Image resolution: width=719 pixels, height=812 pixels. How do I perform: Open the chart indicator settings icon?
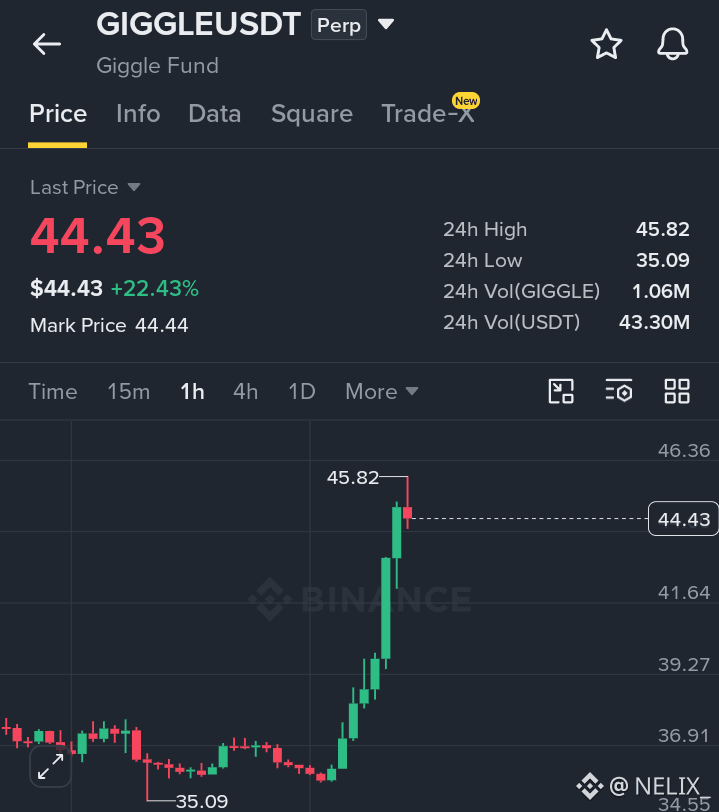point(619,391)
